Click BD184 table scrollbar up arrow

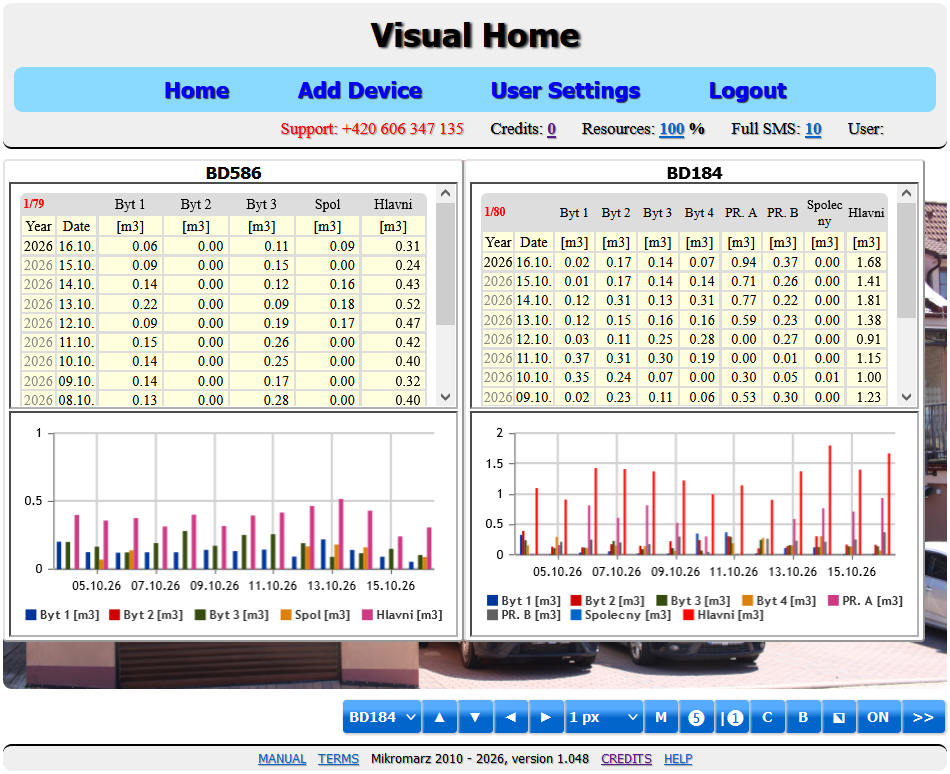[x=906, y=193]
